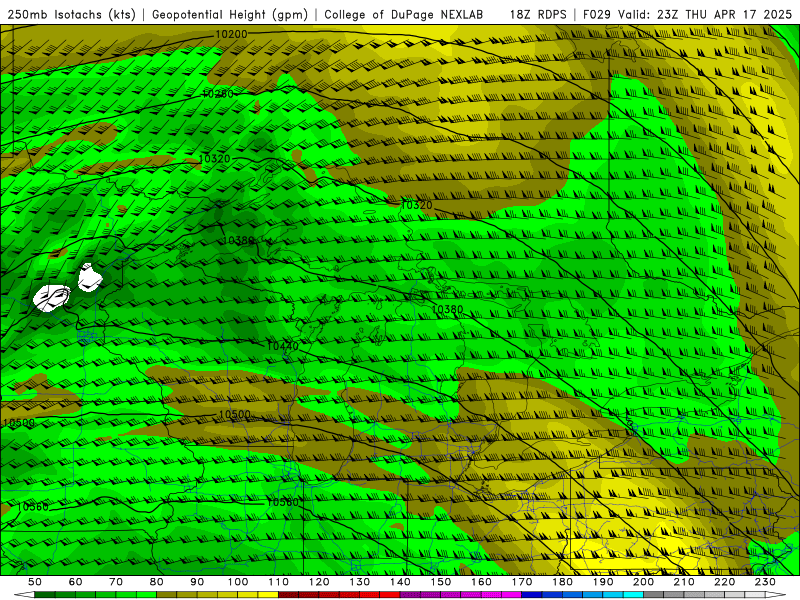Click the 140 value on the color scale

click(401, 582)
